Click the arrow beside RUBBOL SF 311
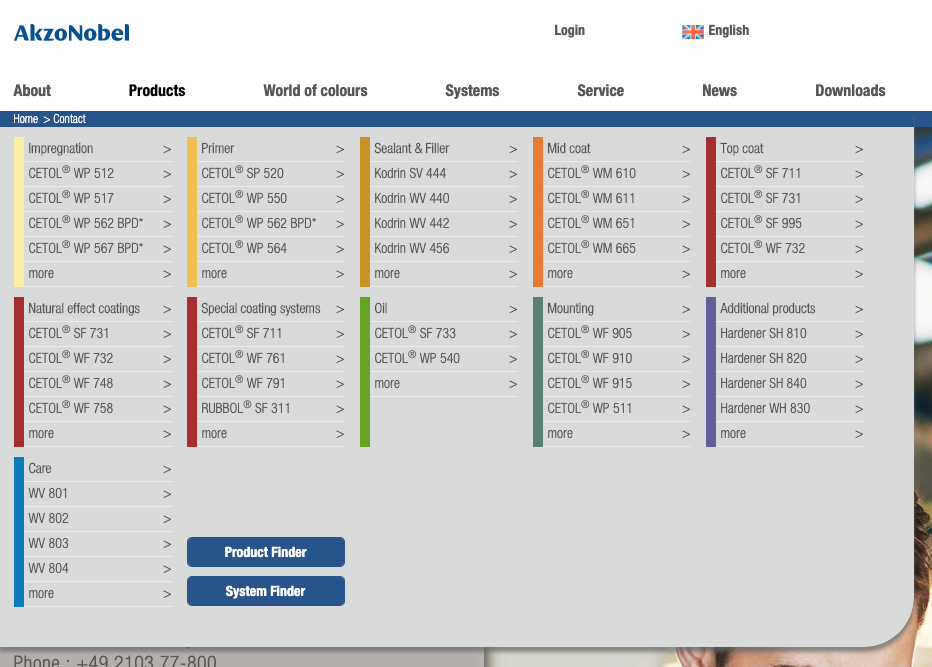The height and width of the screenshot is (667, 932). coord(340,410)
